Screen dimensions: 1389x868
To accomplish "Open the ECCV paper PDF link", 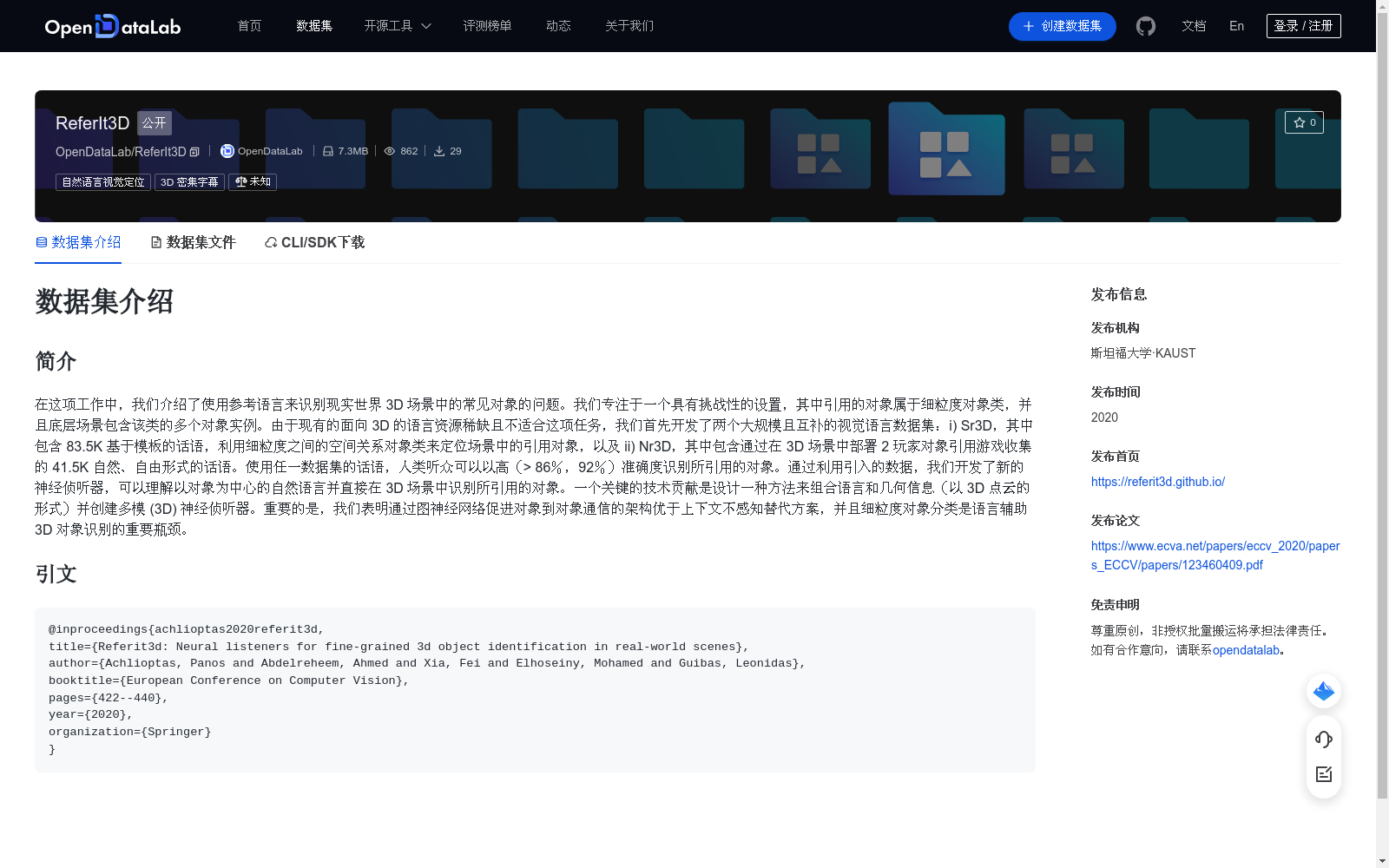I will [x=1215, y=556].
